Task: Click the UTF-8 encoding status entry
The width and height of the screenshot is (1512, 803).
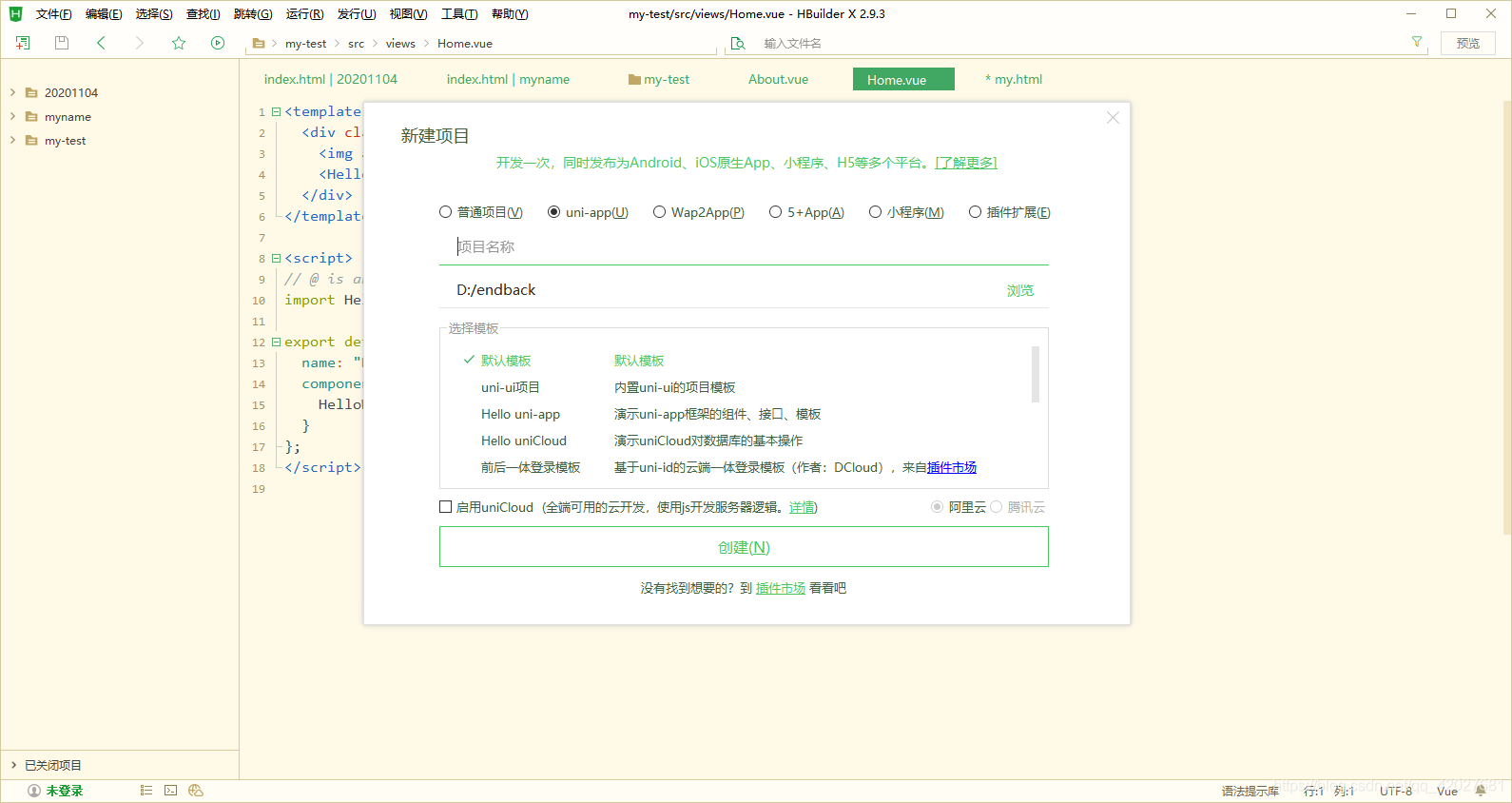Action: [x=1395, y=791]
